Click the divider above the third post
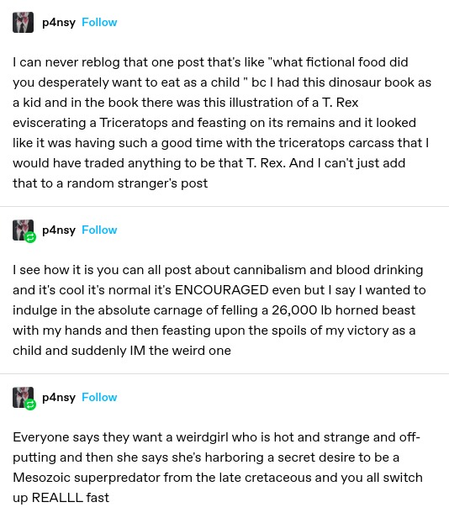This screenshot has width=449, height=513. (224, 374)
